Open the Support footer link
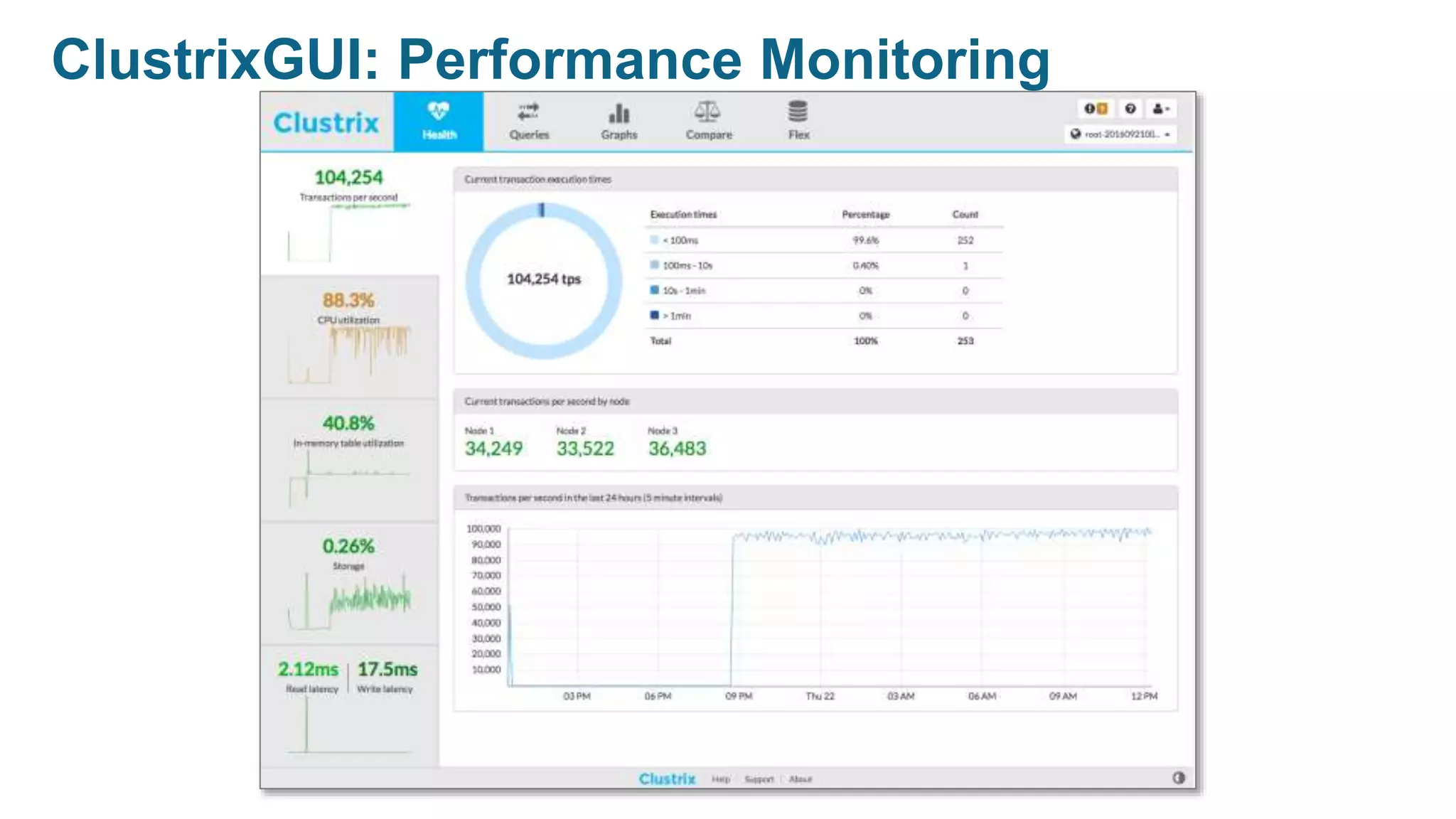The height and width of the screenshot is (819, 1456). [759, 779]
